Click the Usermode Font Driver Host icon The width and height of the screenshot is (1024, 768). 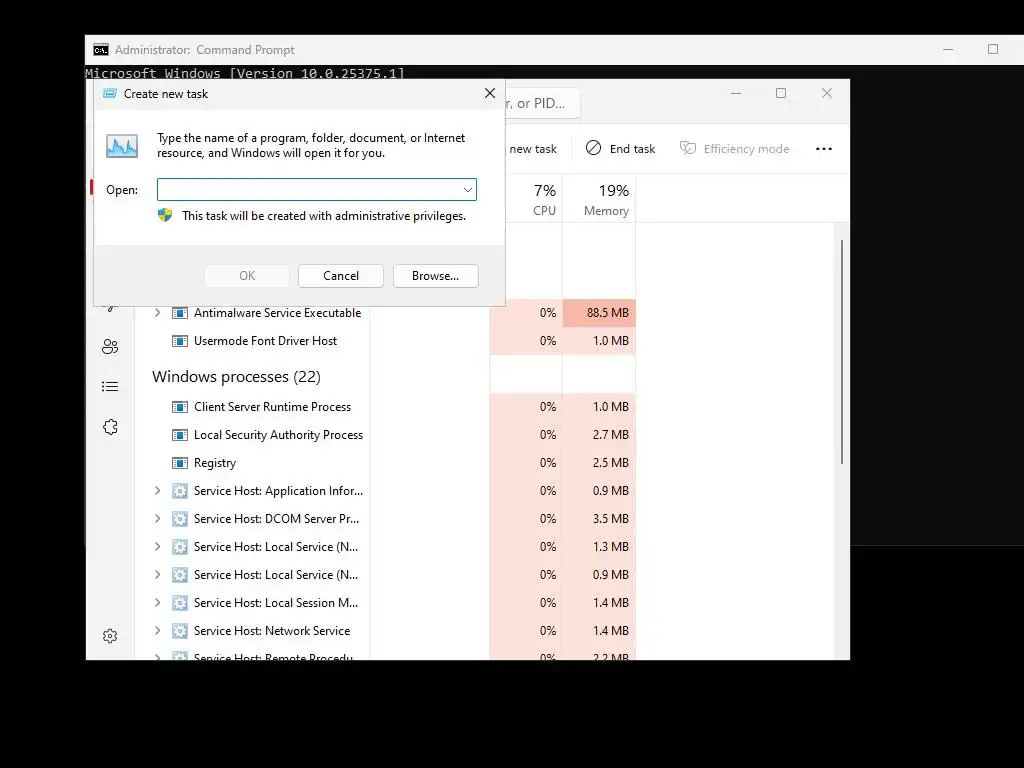180,341
